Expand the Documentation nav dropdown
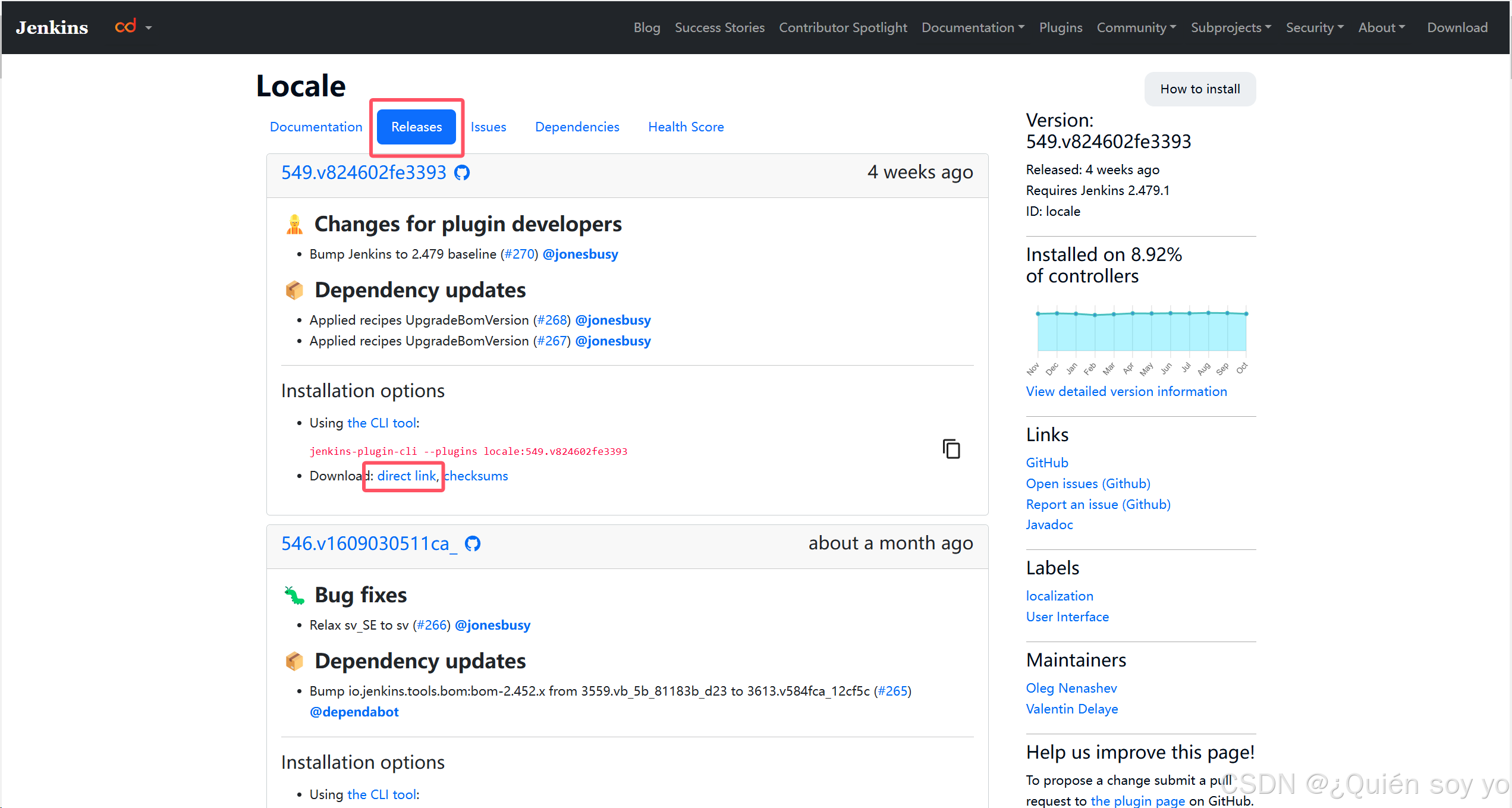1512x808 pixels. pyautogui.click(x=973, y=27)
